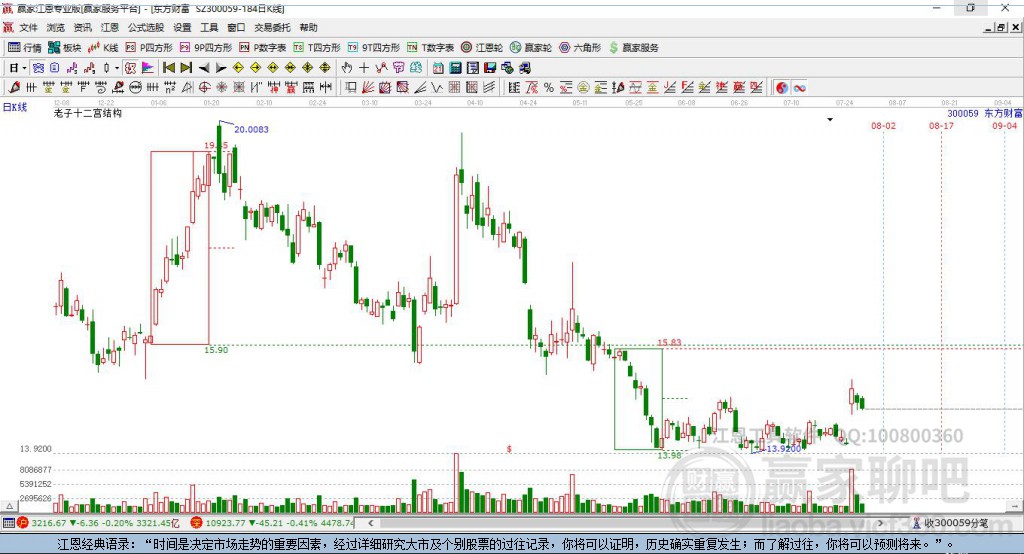Click the 08-17 date marker
This screenshot has height=554, width=1024.
(x=941, y=125)
